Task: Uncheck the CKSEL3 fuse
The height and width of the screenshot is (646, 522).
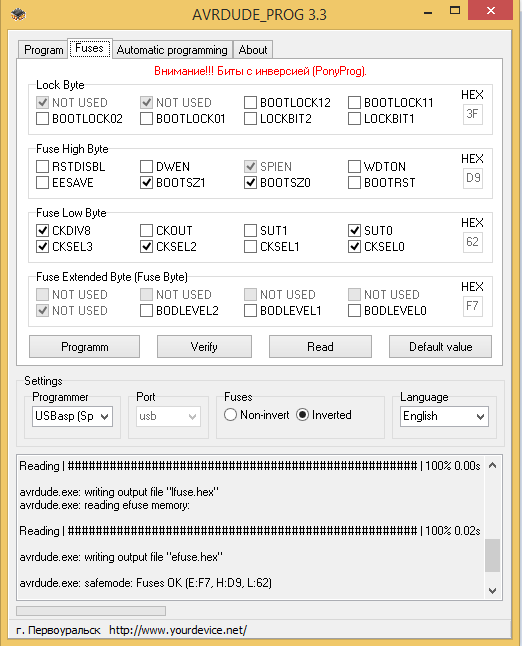Action: coord(42,247)
